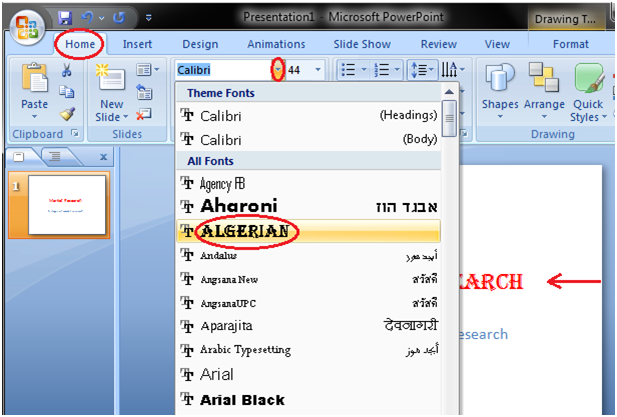Viewport: 617px width, 417px height.
Task: Open the line spacing dropdown
Action: [426, 70]
